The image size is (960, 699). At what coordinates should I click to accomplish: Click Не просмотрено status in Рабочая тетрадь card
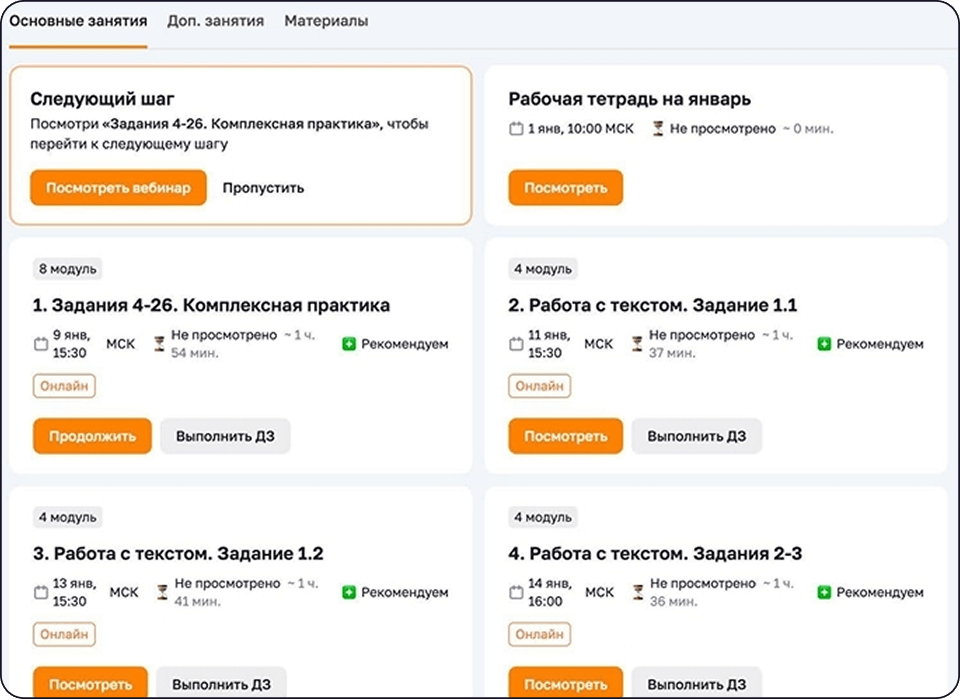click(x=722, y=129)
